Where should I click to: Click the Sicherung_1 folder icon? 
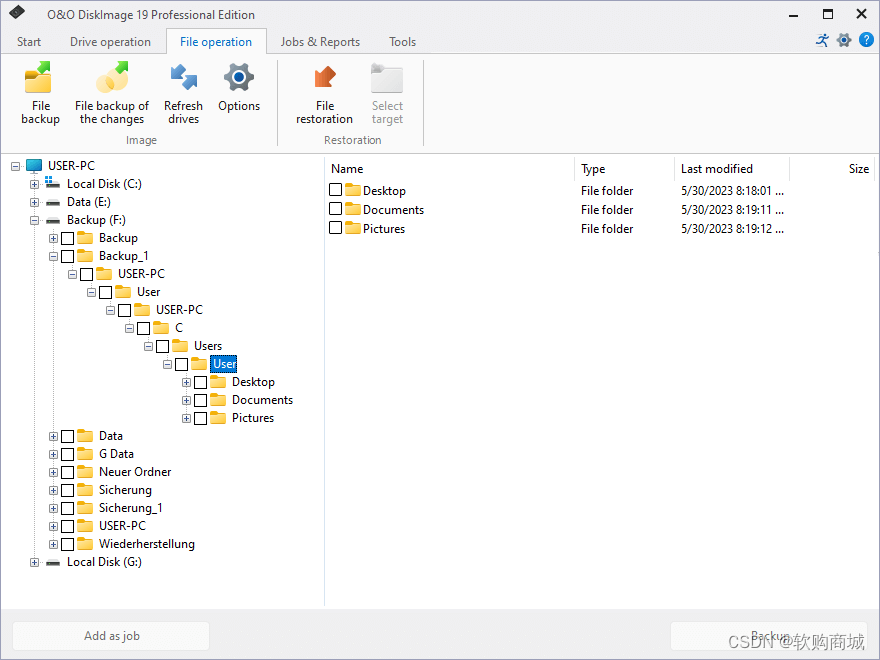tap(85, 507)
